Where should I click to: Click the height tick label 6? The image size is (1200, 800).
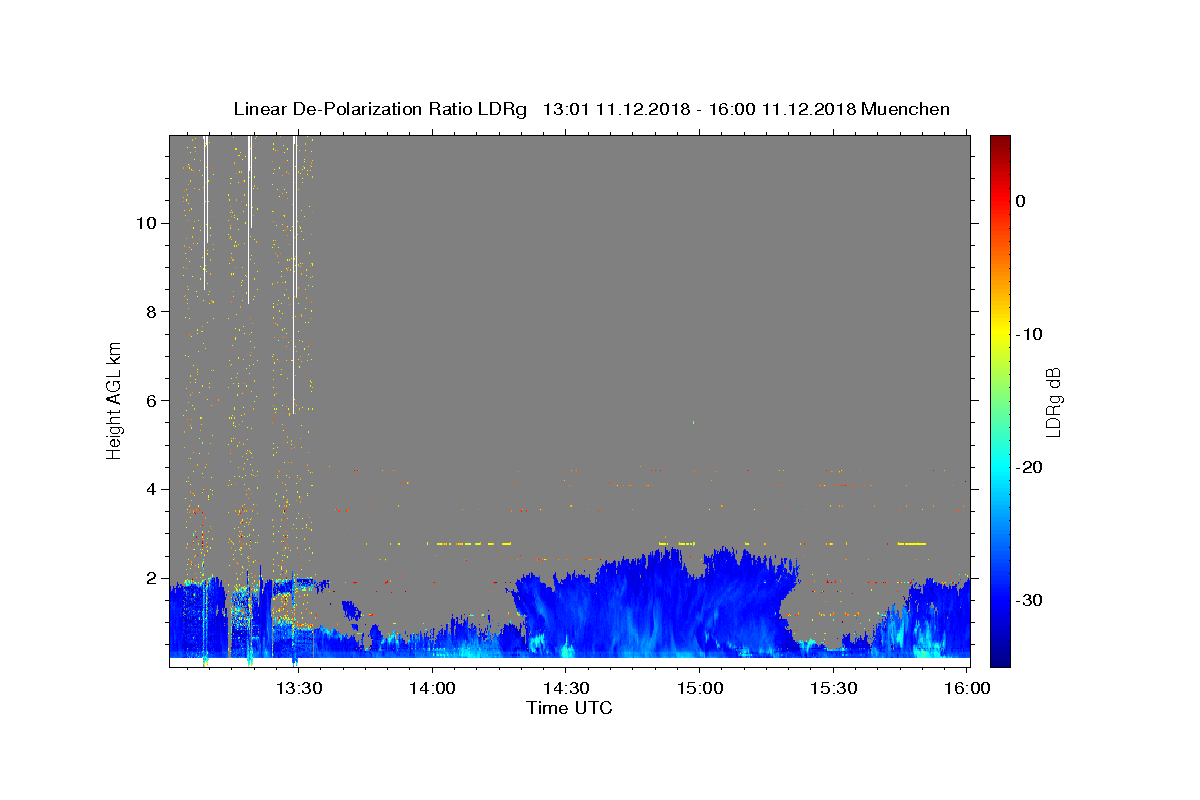[x=150, y=400]
